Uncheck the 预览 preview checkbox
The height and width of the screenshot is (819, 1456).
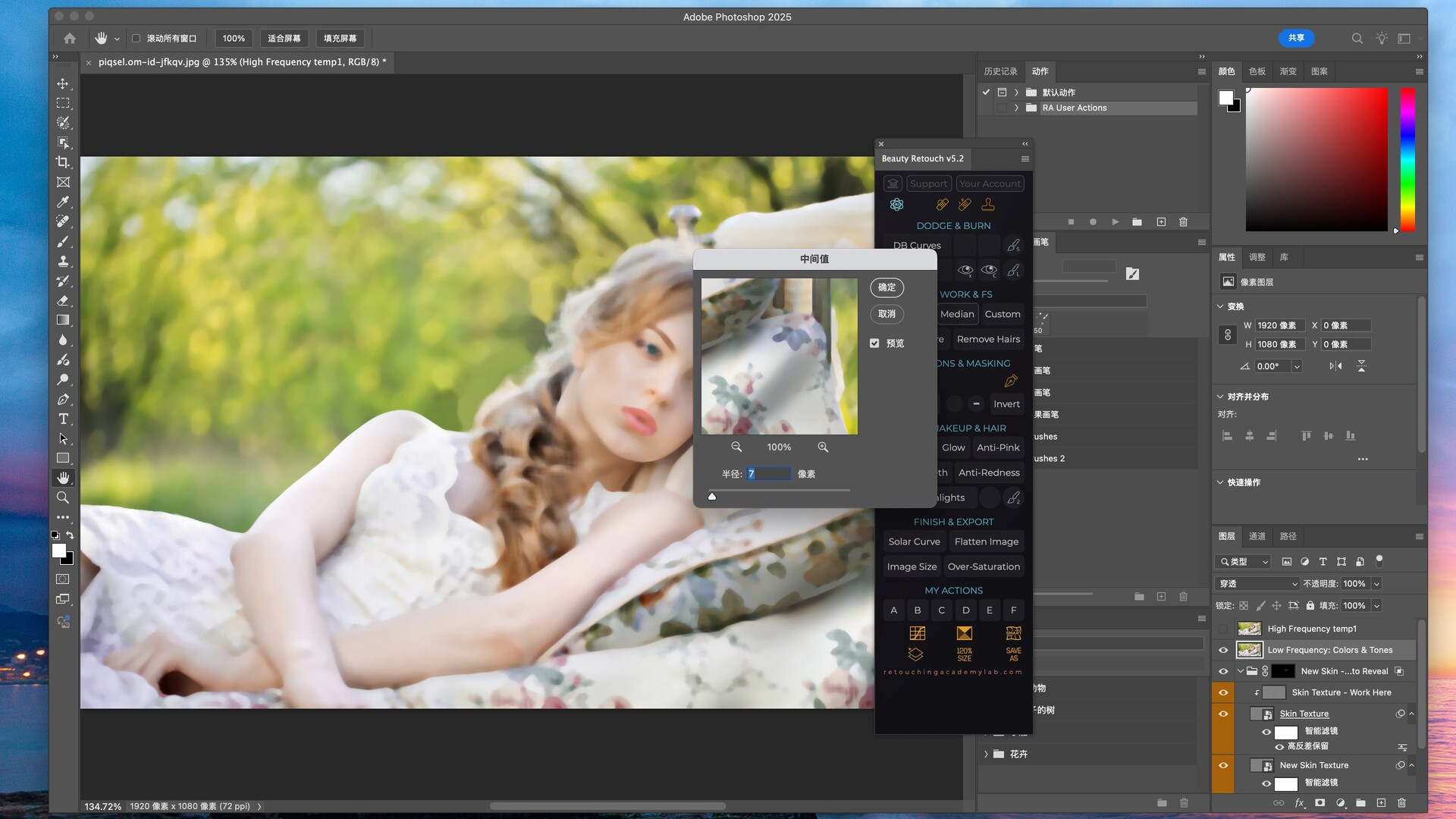click(874, 344)
